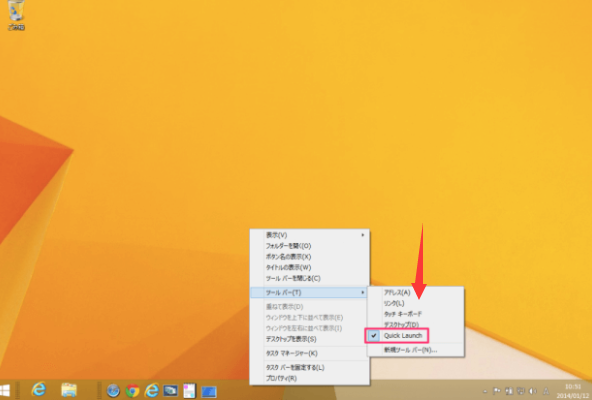Click the Quick Launch toolbar grip handle
Viewport: 592px width, 400px height.
point(99,391)
